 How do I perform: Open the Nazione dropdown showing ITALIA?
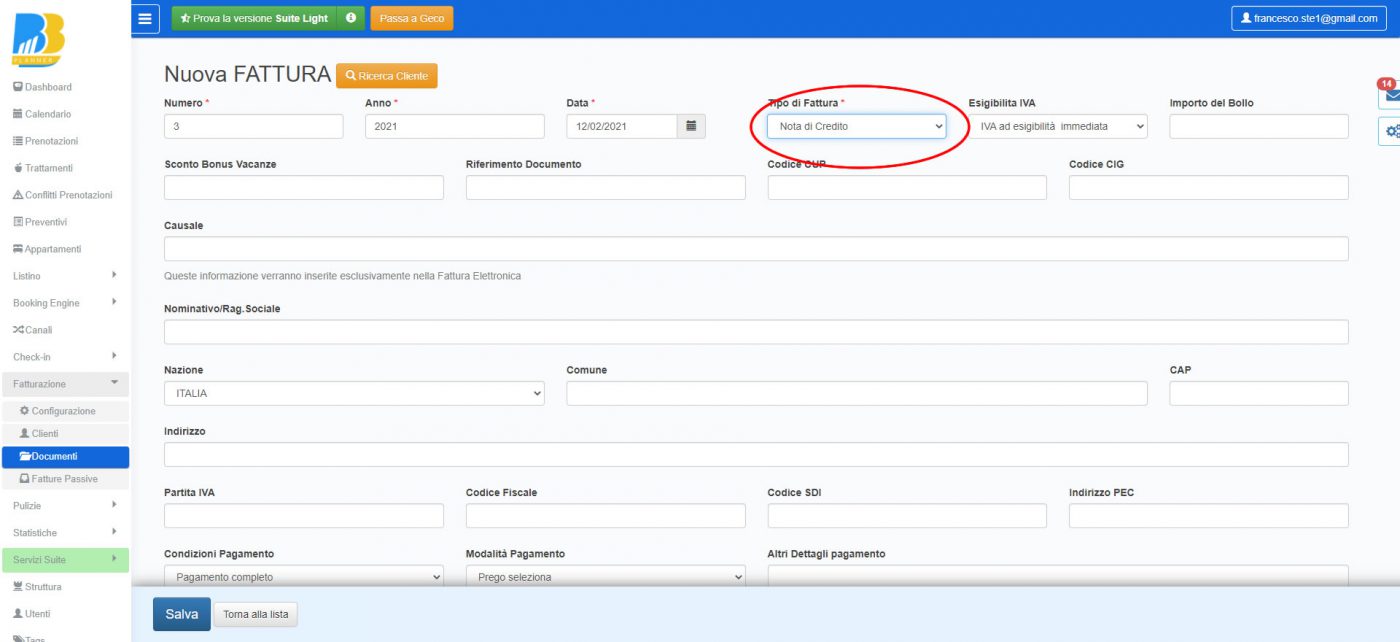coord(354,393)
